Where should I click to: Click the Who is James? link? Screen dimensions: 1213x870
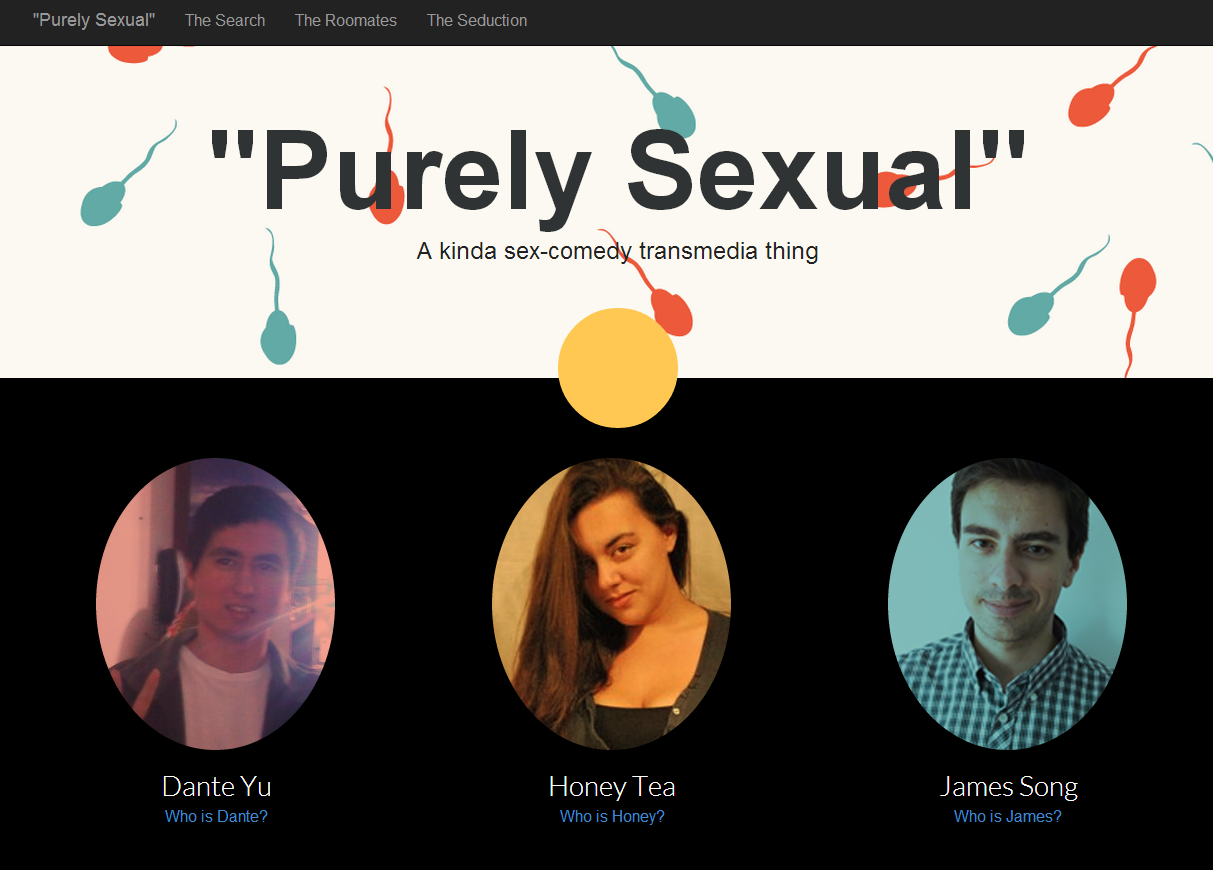[1008, 816]
